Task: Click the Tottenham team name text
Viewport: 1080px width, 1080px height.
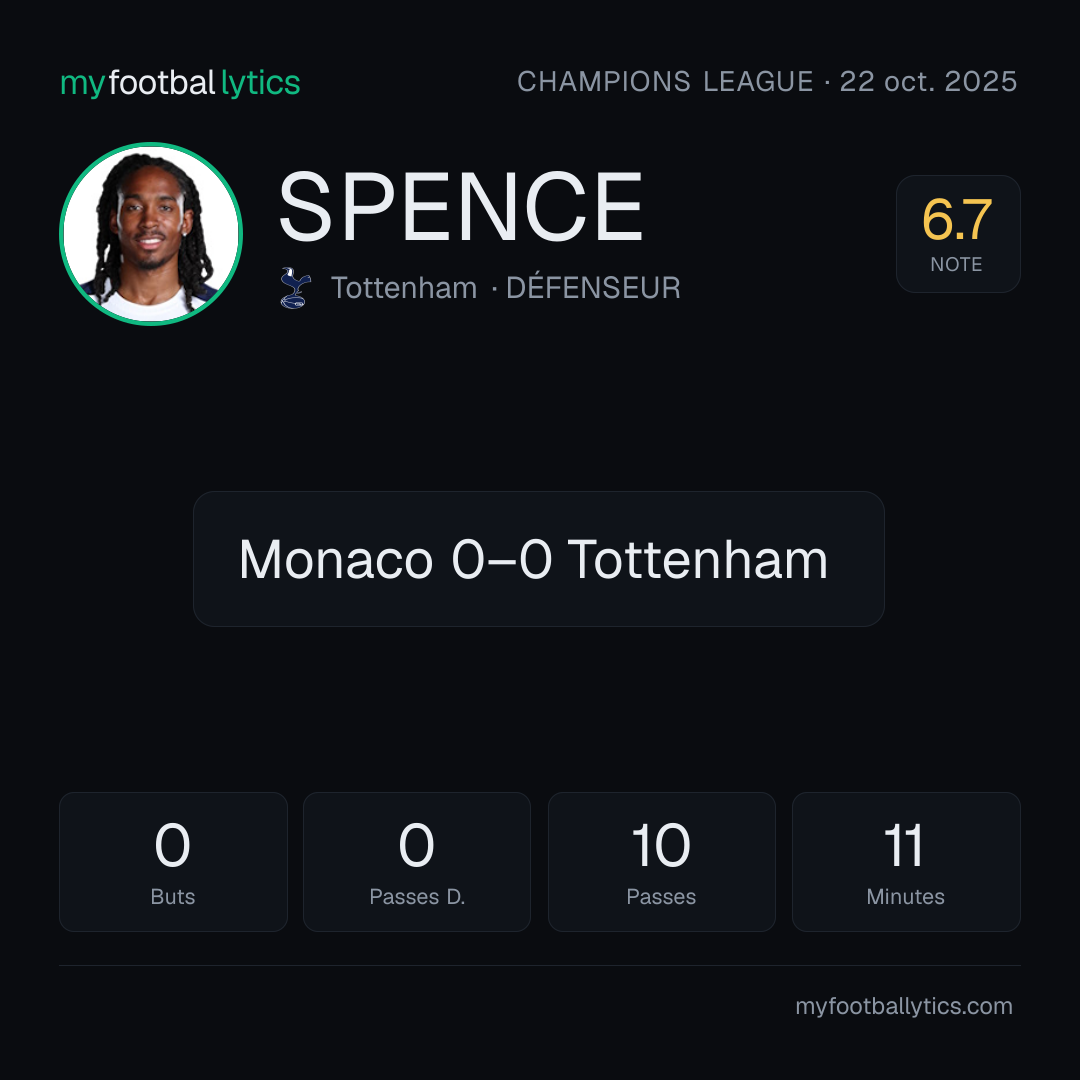Action: 404,288
